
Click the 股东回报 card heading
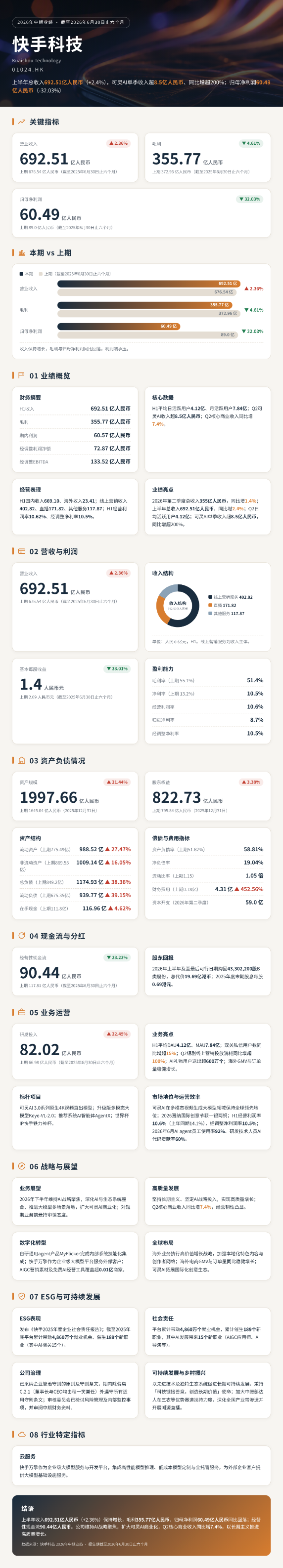coord(163,957)
